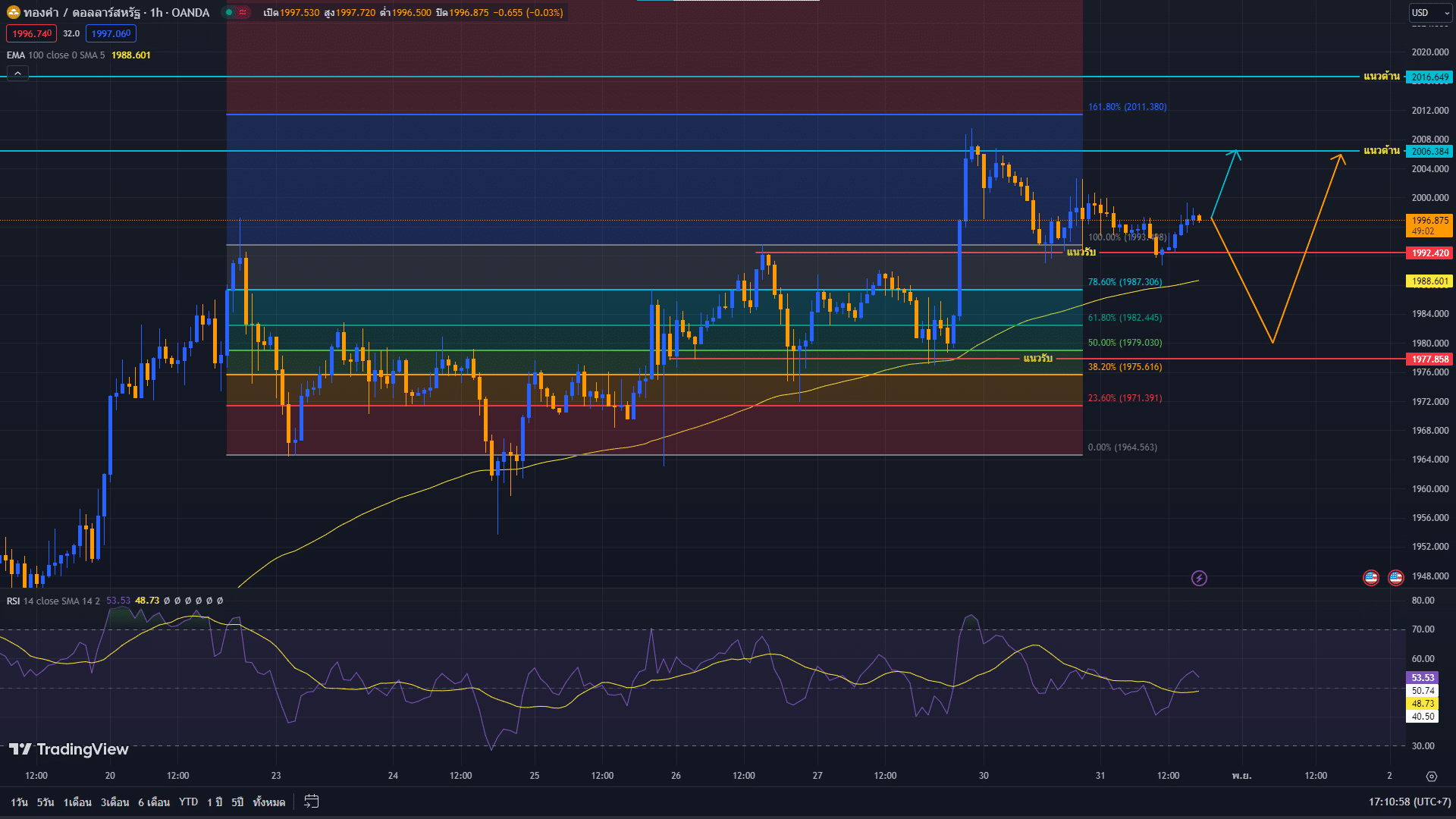Open the USD currency dropdown

[1430, 12]
